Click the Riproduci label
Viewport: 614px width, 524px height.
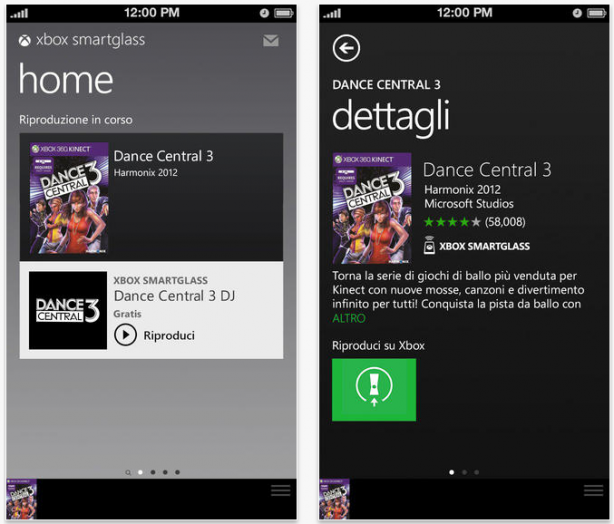(x=169, y=336)
